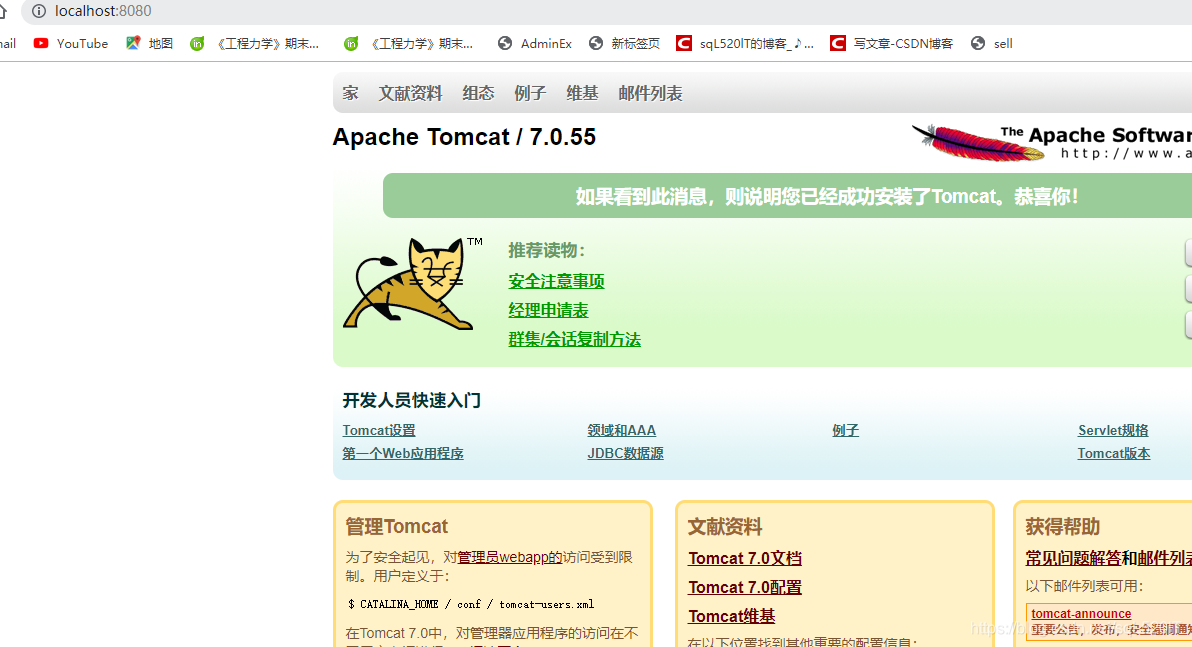Viewport: 1192px width, 647px height.
Task: Open the sell bookmark
Action: click(991, 43)
